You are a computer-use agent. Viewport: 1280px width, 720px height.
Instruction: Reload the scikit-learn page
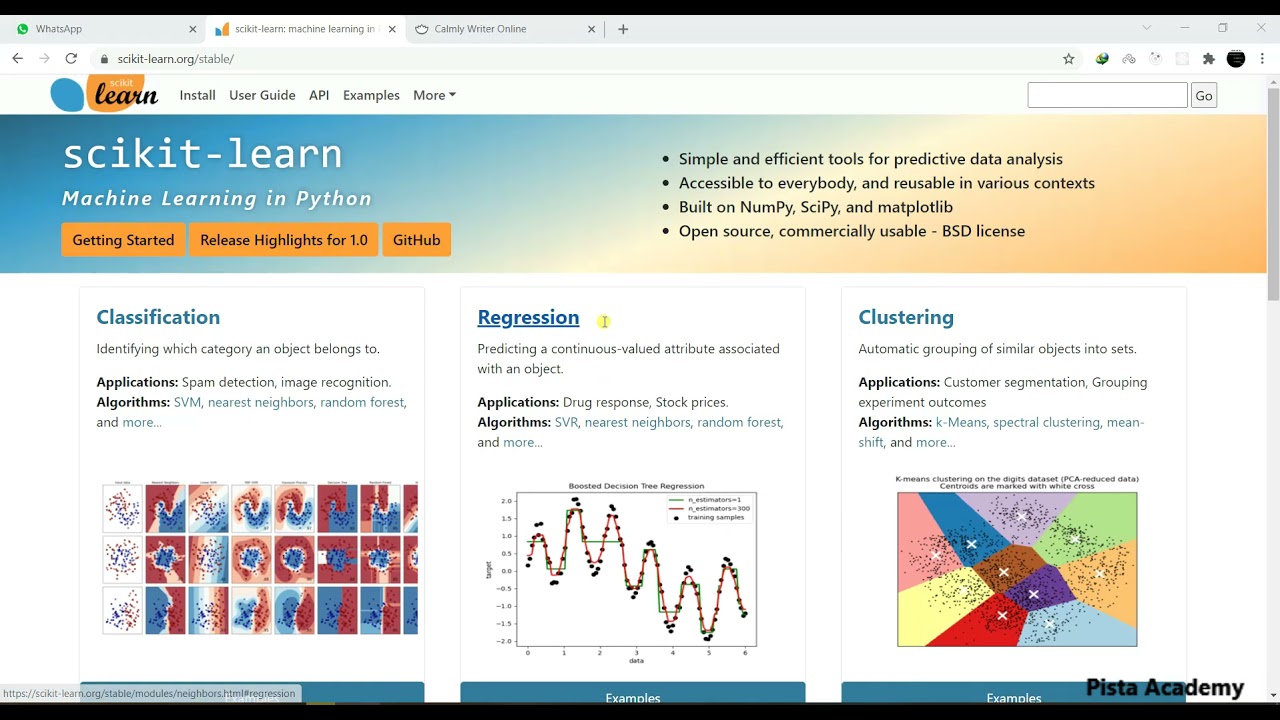coord(71,59)
